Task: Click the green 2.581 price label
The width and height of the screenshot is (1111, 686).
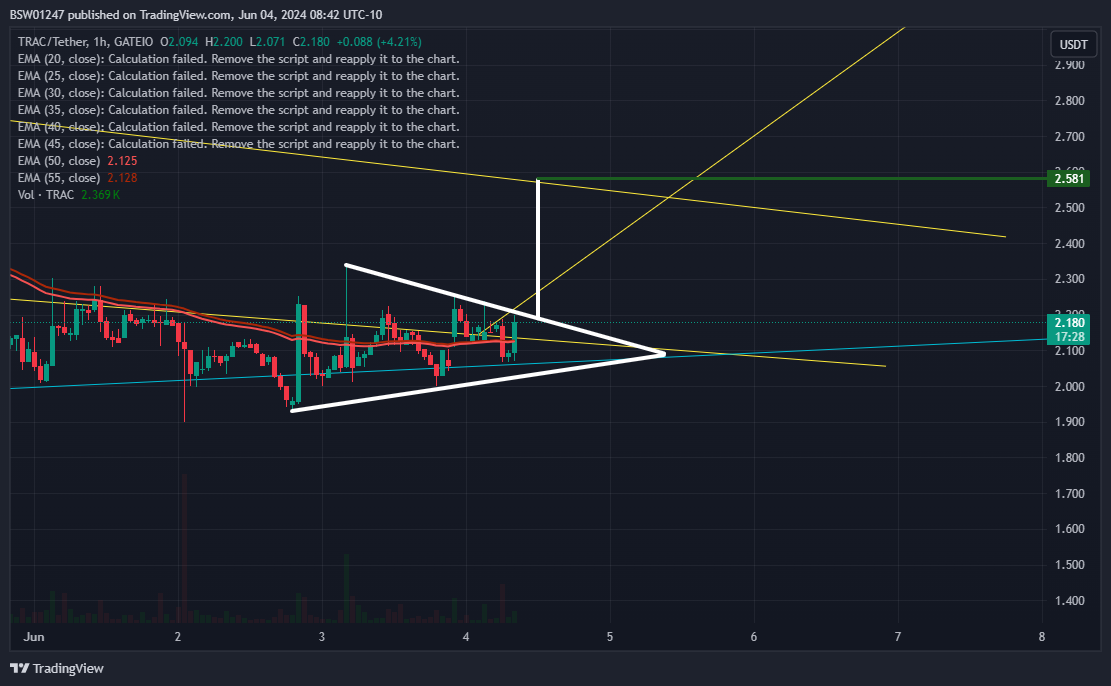Action: click(x=1068, y=179)
